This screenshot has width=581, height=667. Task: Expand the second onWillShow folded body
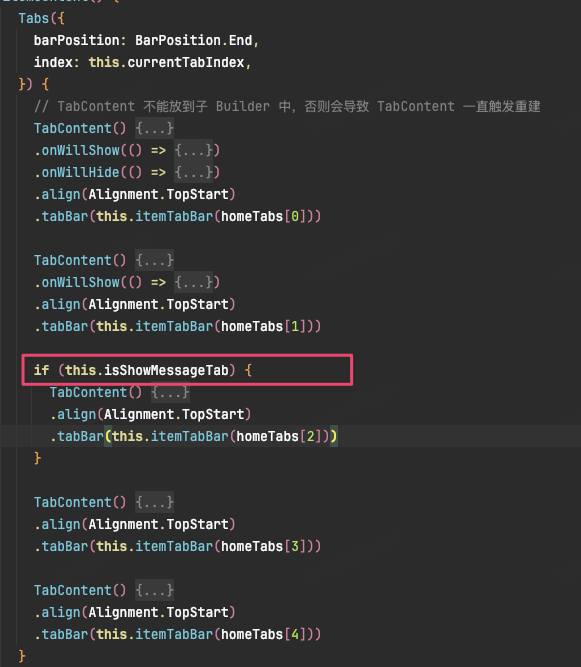coord(194,282)
